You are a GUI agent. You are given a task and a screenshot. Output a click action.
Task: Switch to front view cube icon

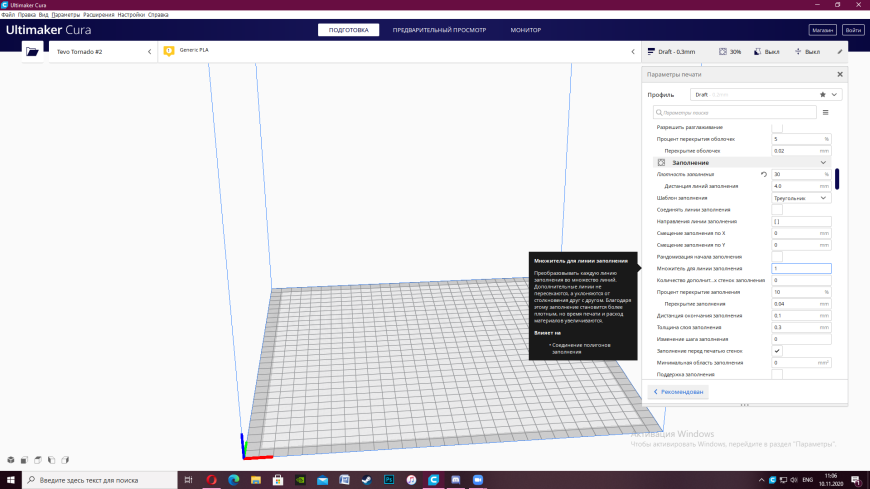pyautogui.click(x=24, y=460)
